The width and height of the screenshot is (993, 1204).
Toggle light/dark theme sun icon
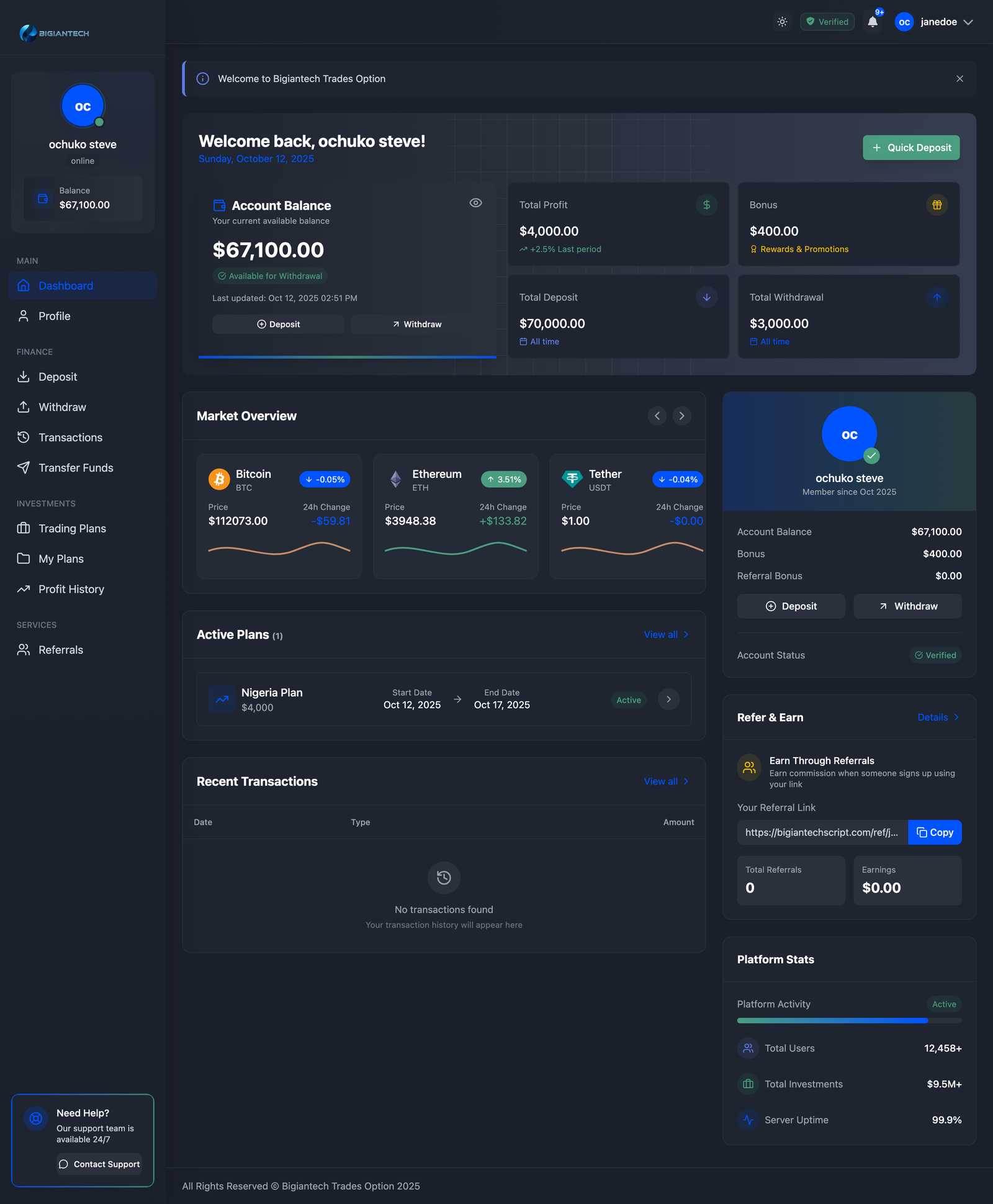coord(782,22)
